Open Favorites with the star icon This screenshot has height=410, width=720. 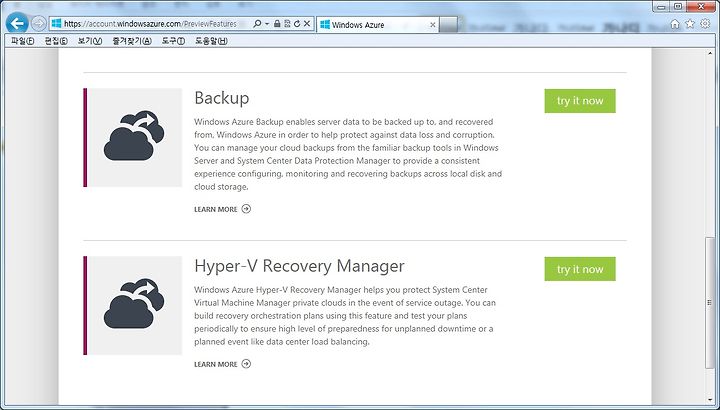click(690, 24)
